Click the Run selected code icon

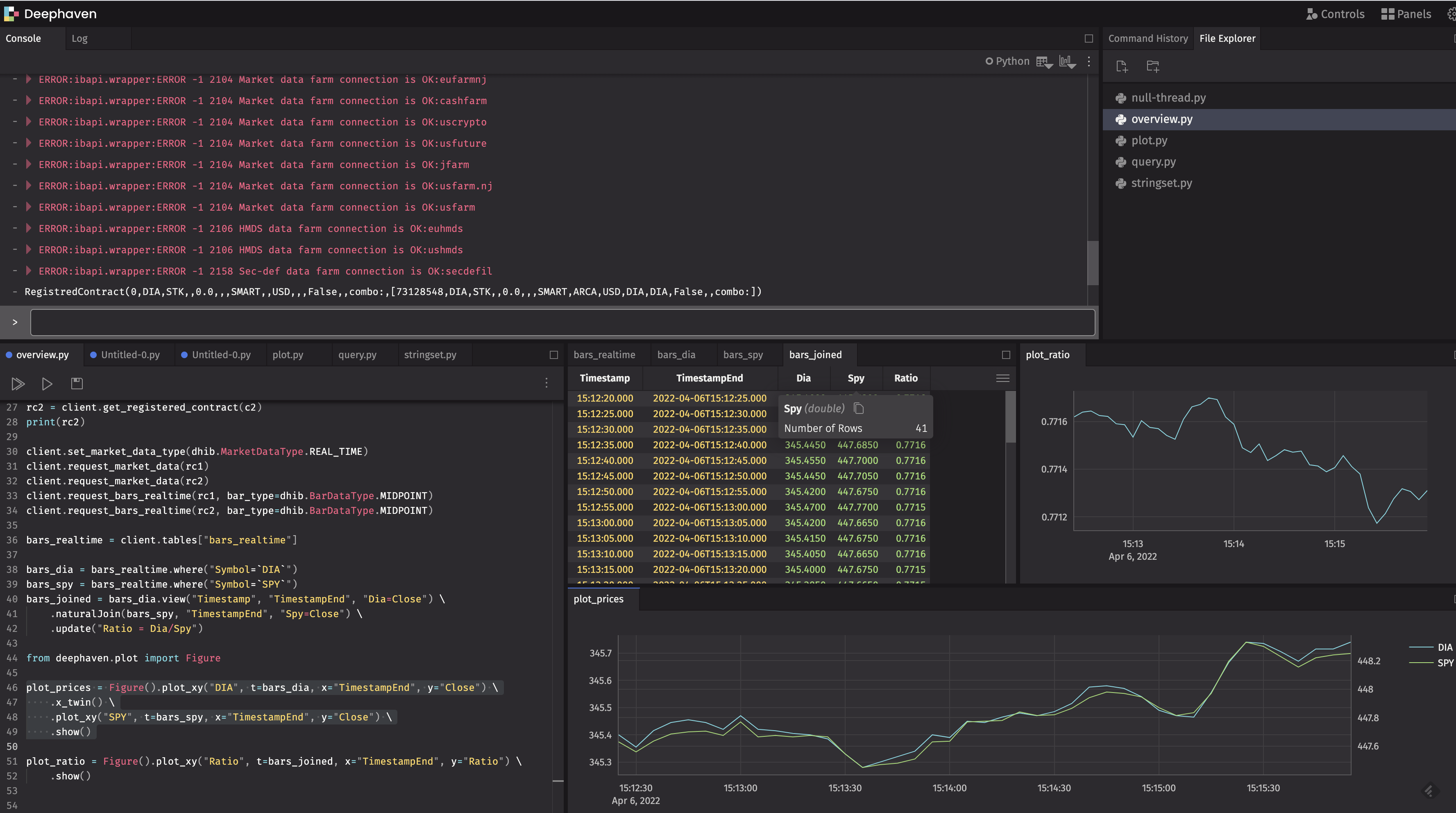tap(47, 384)
